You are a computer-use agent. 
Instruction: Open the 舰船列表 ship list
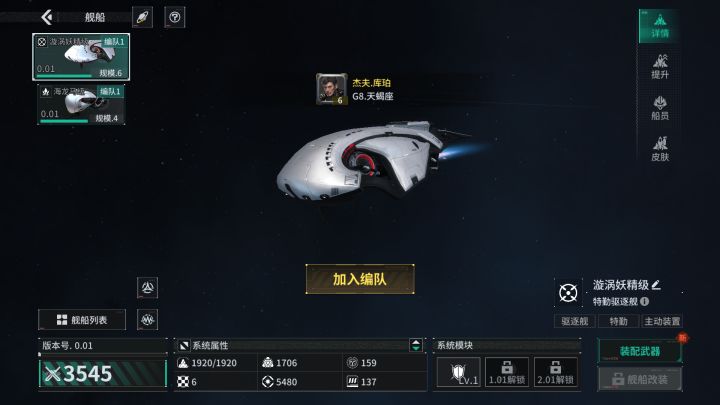click(82, 320)
